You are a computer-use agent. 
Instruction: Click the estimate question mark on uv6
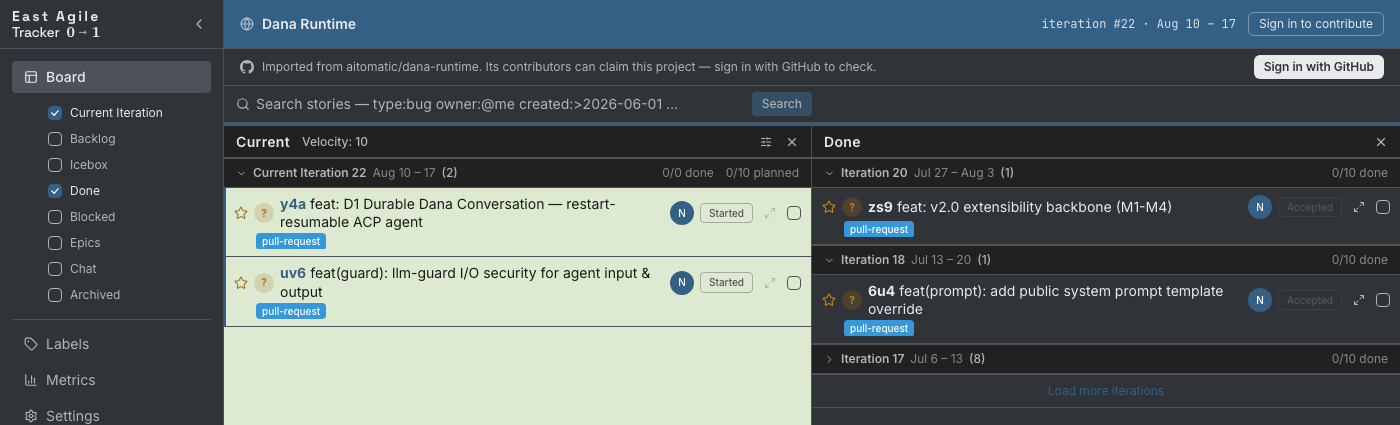pos(263,283)
